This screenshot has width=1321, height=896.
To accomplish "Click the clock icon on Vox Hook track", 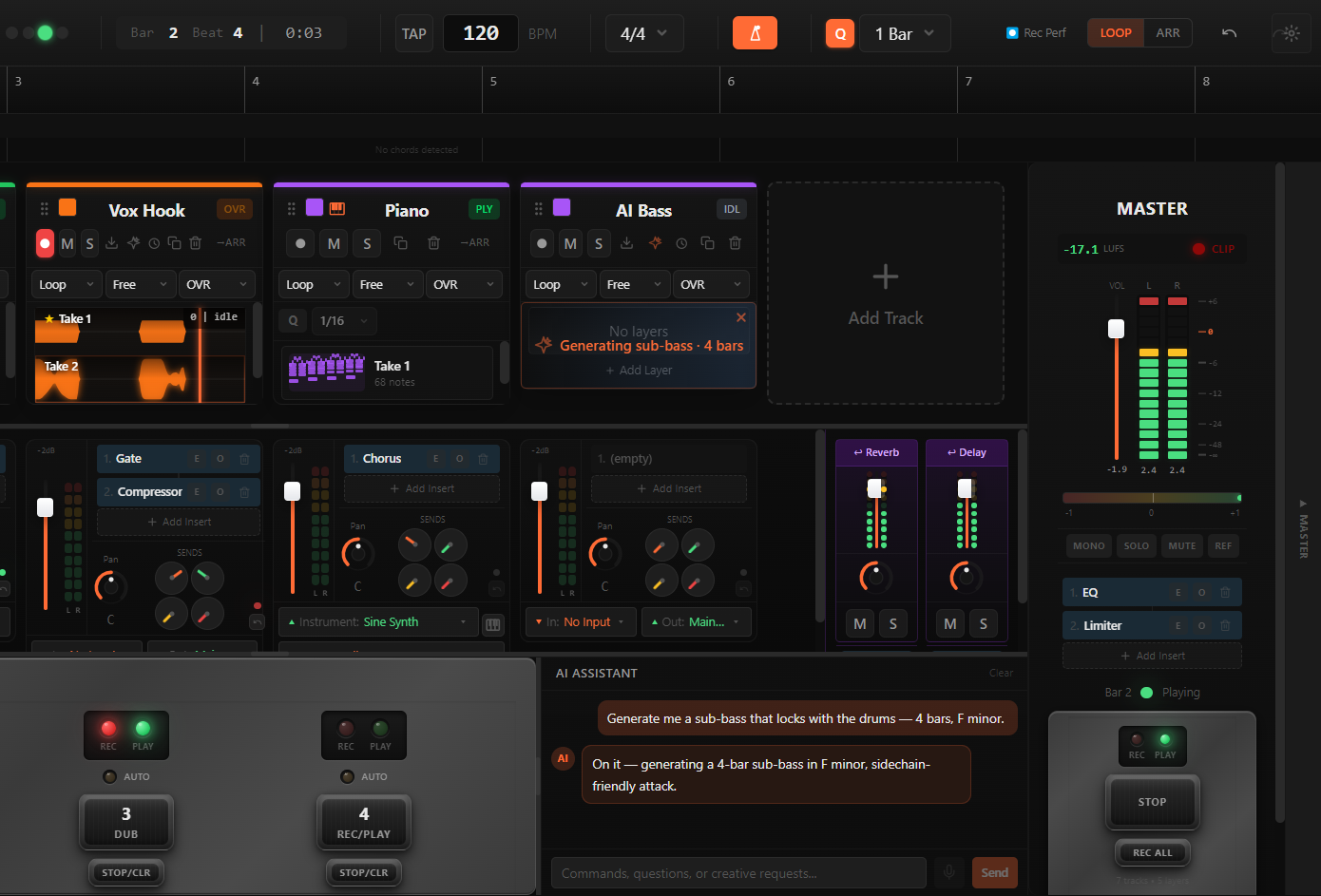I will pyautogui.click(x=154, y=243).
